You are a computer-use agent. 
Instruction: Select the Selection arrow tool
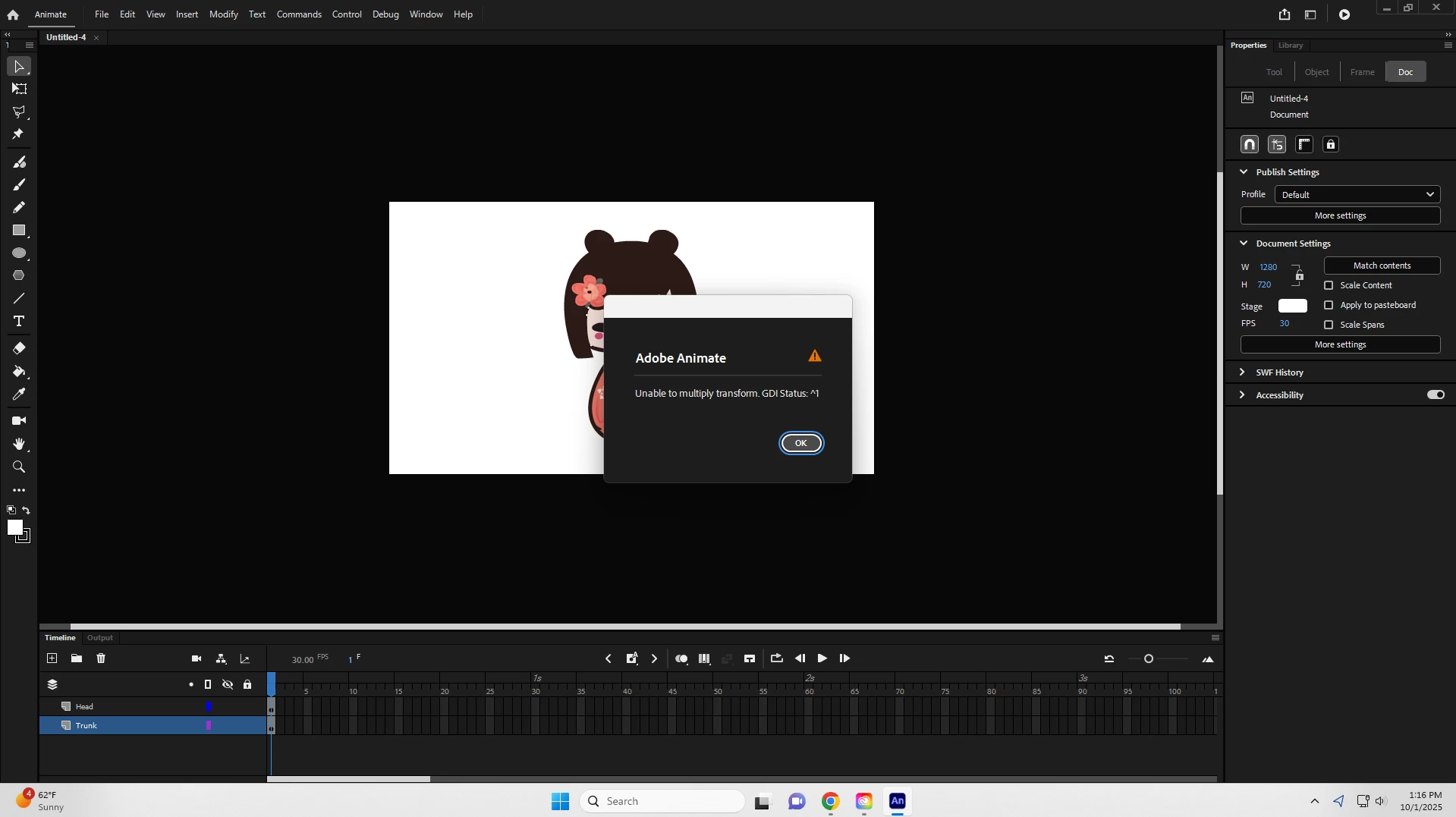[x=19, y=67]
